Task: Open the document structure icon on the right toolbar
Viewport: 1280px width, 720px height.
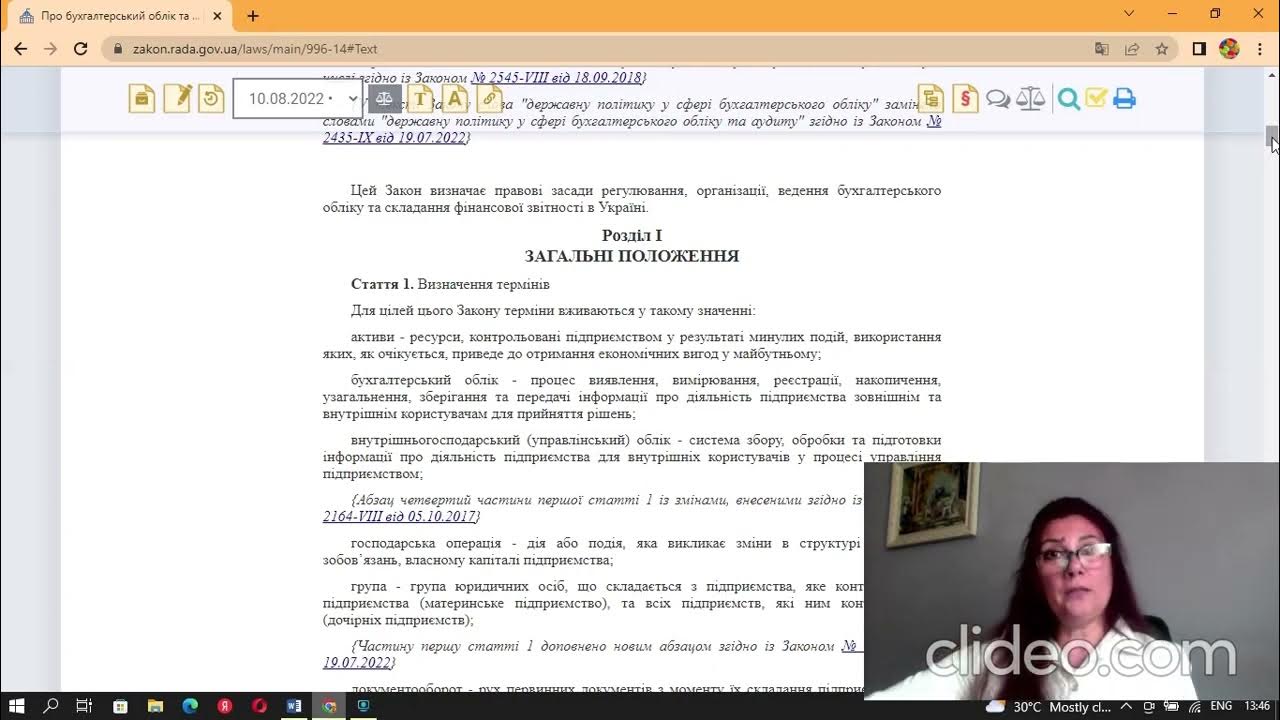Action: pos(931,98)
